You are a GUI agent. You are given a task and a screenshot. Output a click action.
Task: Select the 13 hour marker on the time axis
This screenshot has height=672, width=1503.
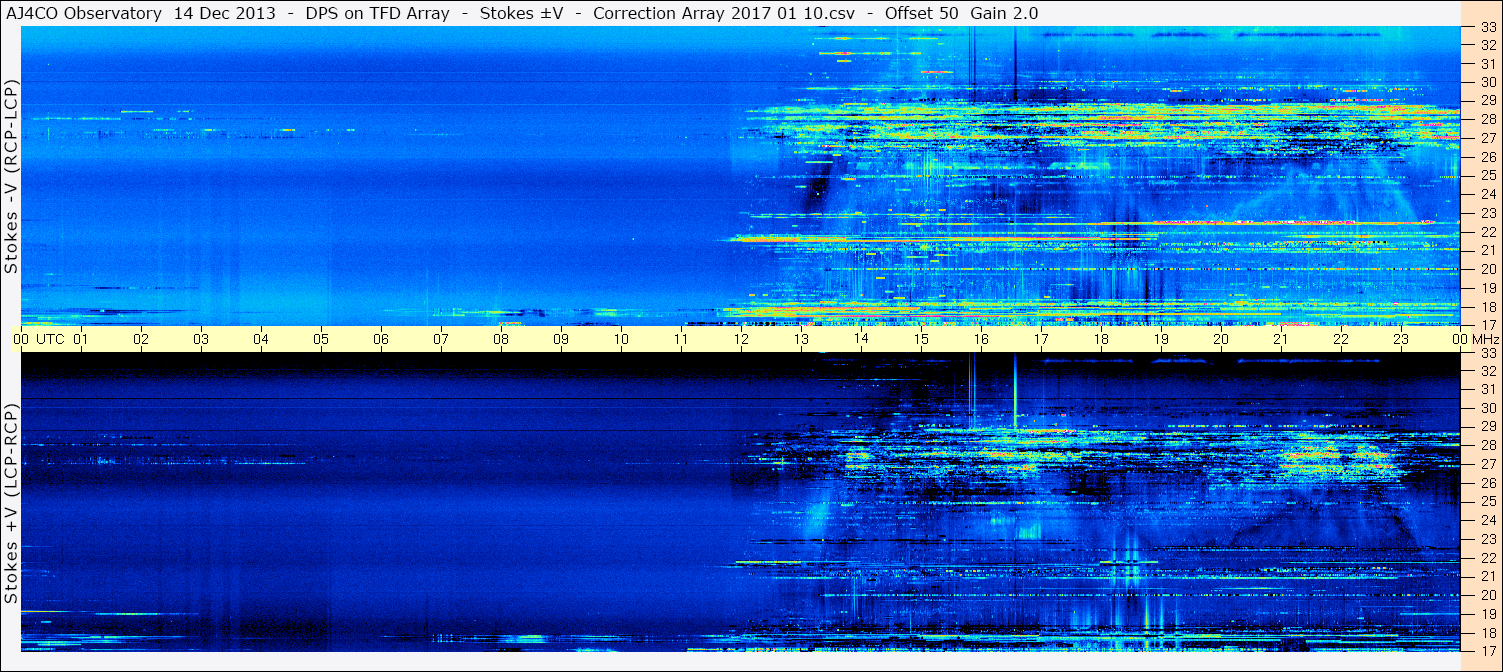[x=801, y=339]
